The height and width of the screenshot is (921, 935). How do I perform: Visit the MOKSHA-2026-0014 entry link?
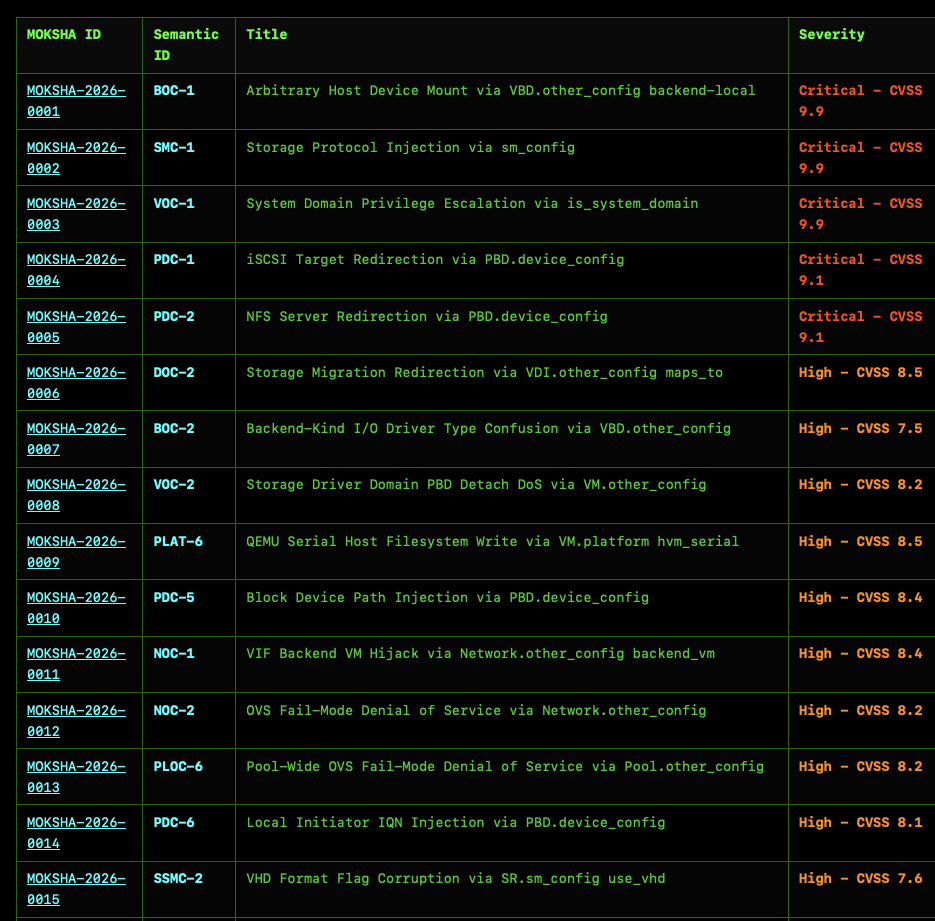(76, 833)
